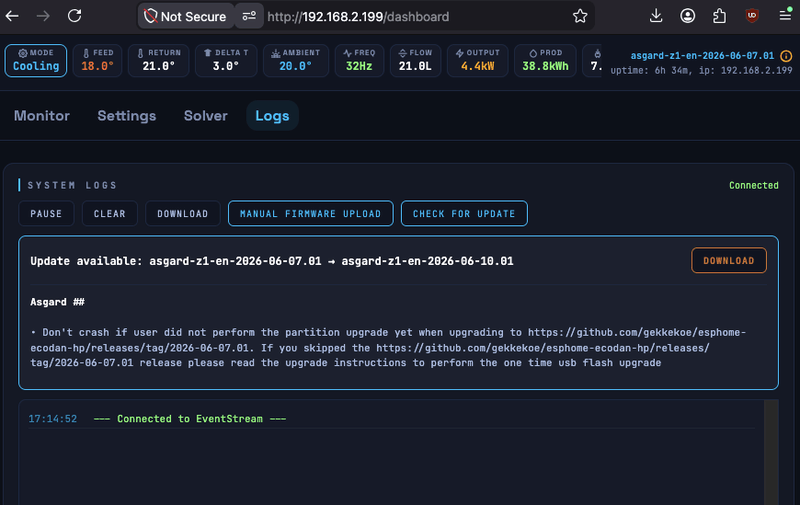
Task: Open the site permissions icon in address bar
Action: (x=249, y=16)
